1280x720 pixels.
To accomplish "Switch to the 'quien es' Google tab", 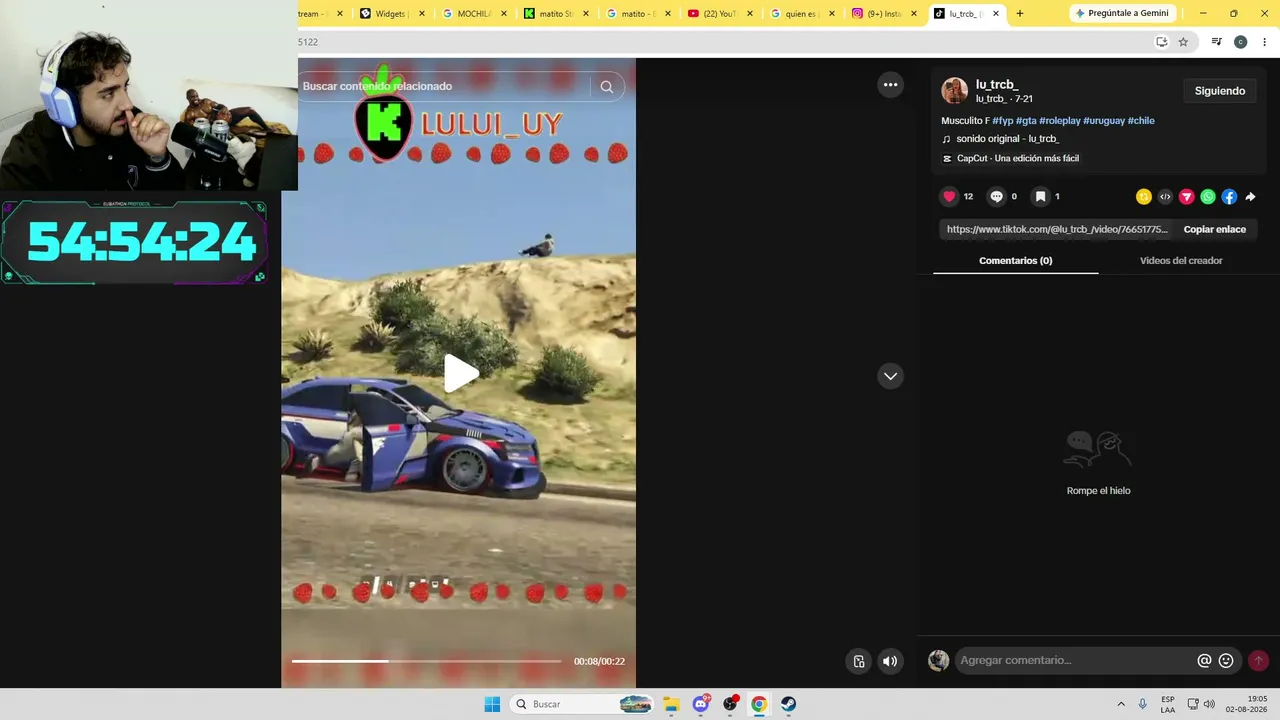I will (801, 14).
